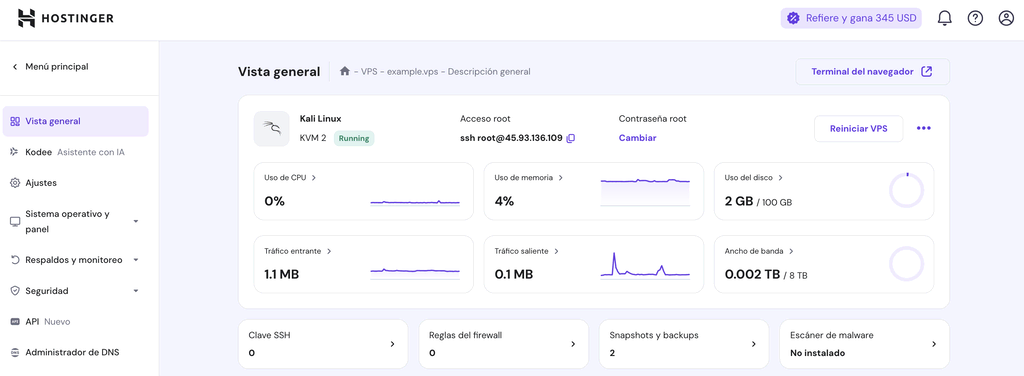
Task: Click the discount badge icon in referral banner
Action: coord(793,18)
